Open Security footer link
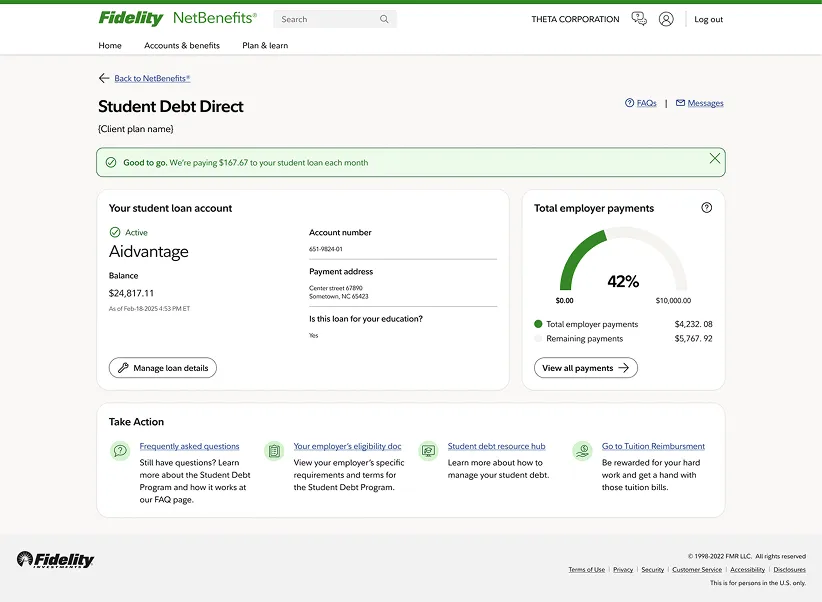Screen dimensions: 822x602 653,569
